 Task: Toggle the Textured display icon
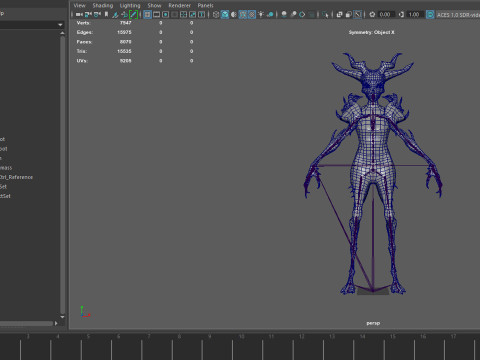252,14
